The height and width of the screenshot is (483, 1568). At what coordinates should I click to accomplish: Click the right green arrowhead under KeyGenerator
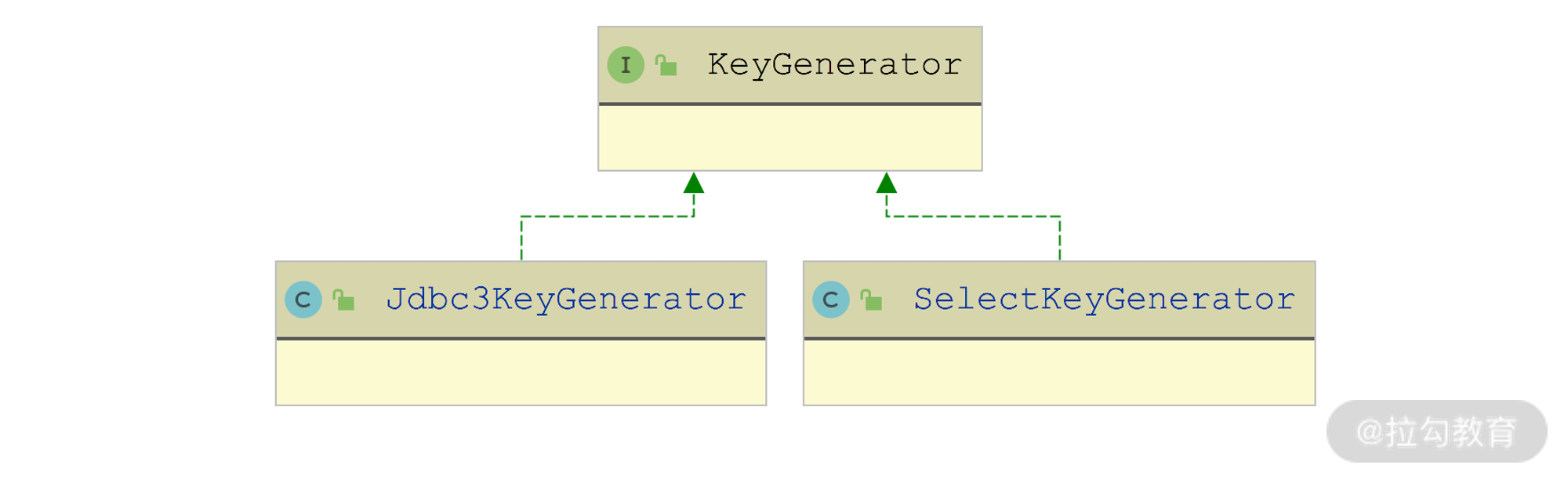(887, 183)
